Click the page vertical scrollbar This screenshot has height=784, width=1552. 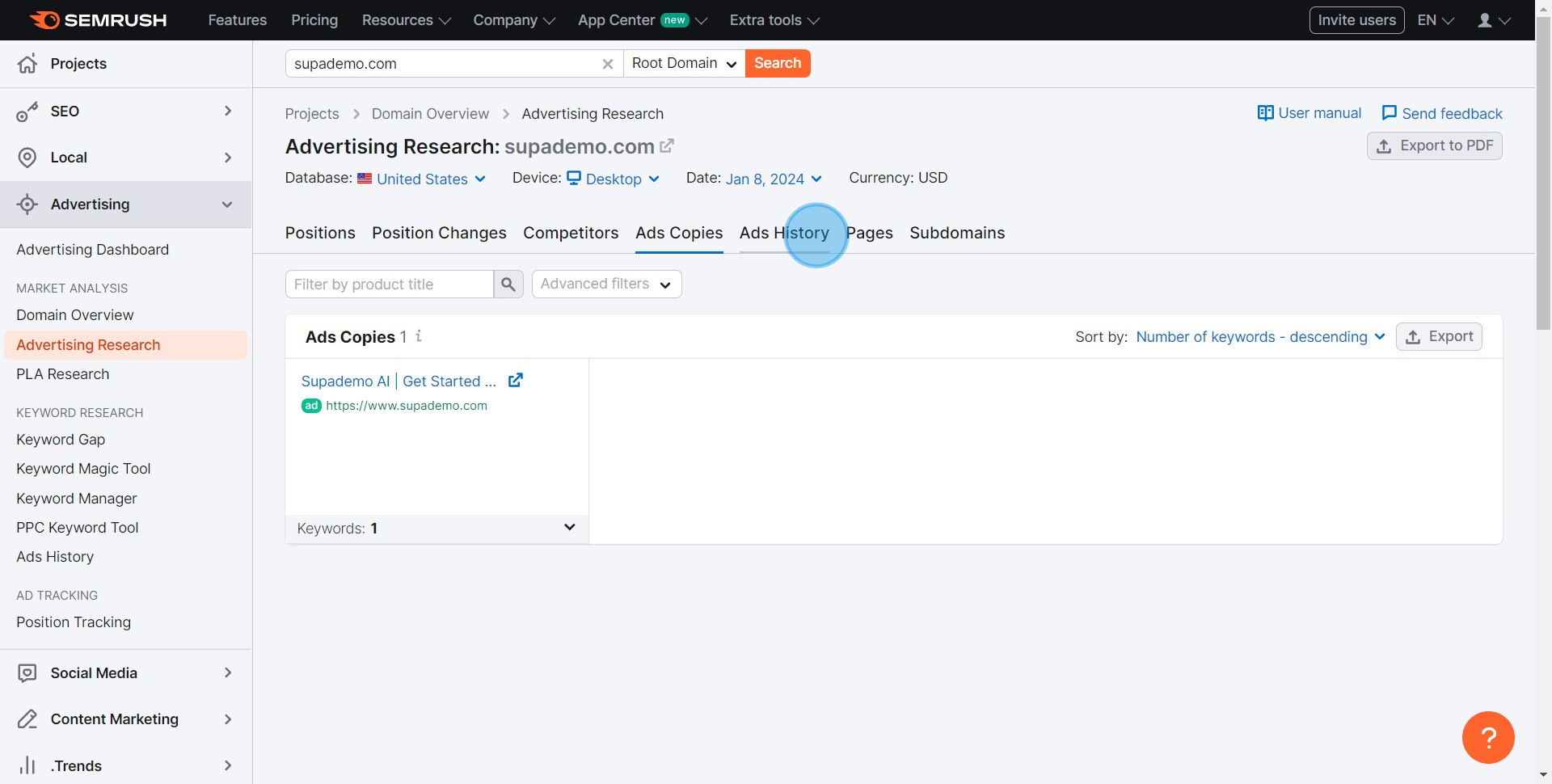click(x=1543, y=174)
